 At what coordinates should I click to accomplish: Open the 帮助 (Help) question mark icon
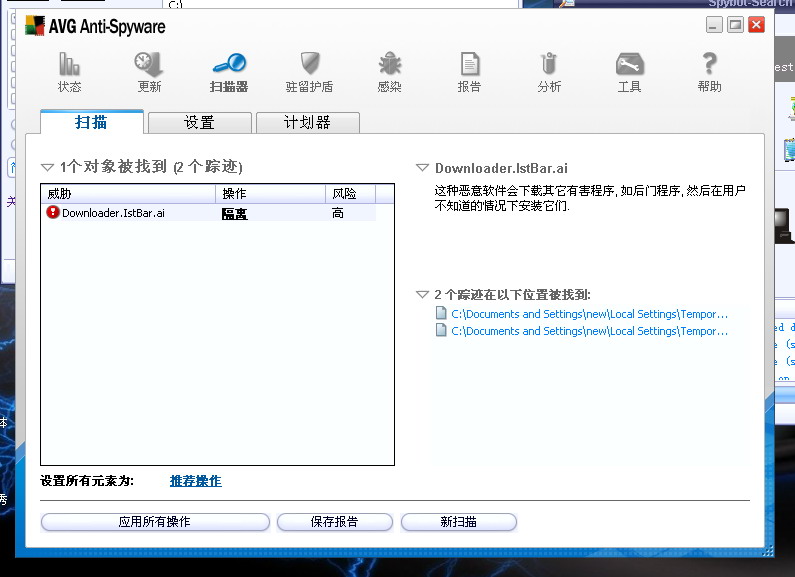click(709, 64)
